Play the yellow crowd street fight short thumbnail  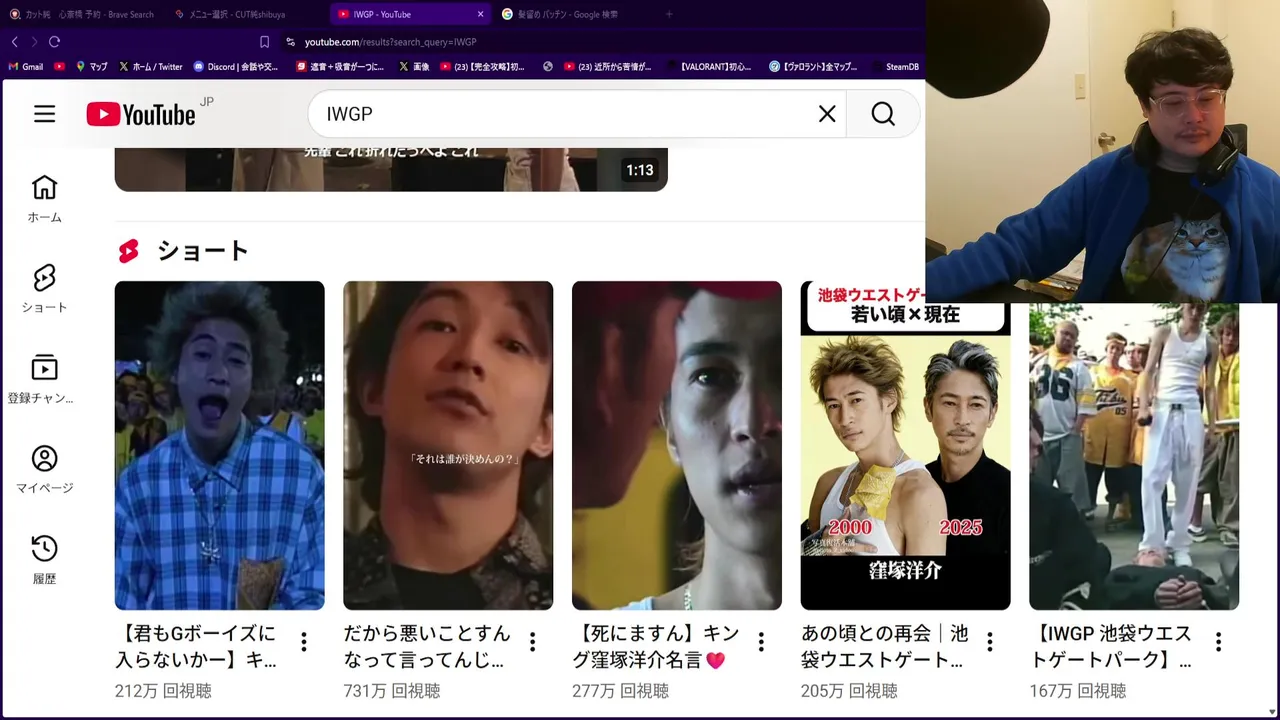[1134, 455]
